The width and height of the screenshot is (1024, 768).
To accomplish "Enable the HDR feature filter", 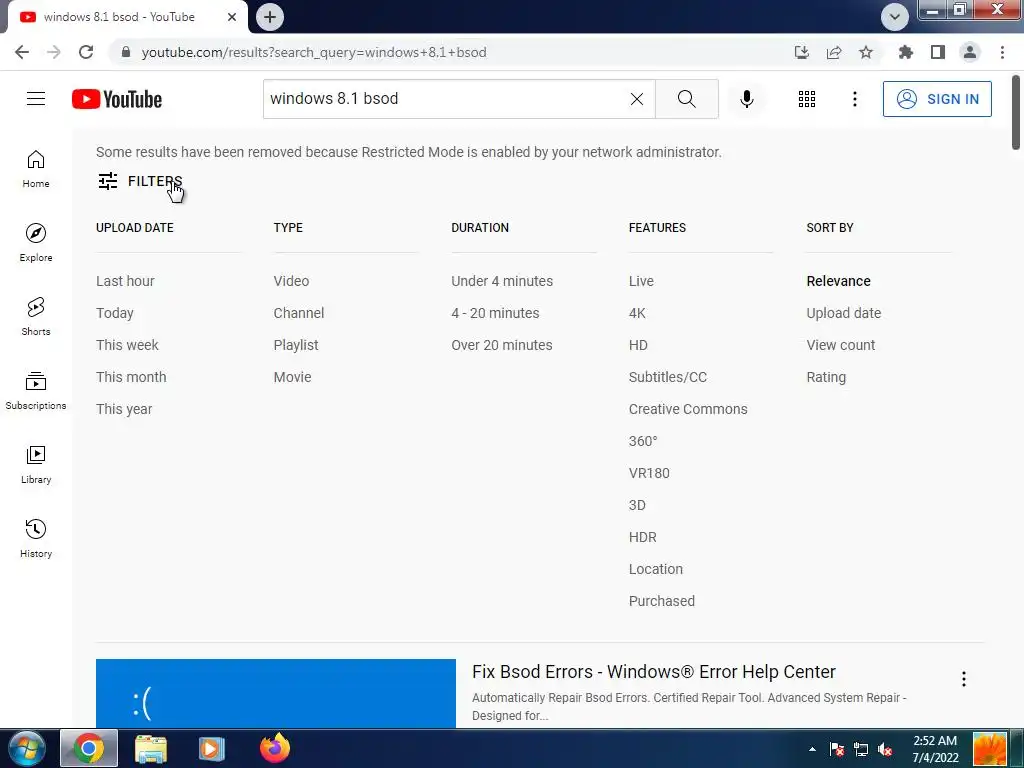I will tap(643, 537).
